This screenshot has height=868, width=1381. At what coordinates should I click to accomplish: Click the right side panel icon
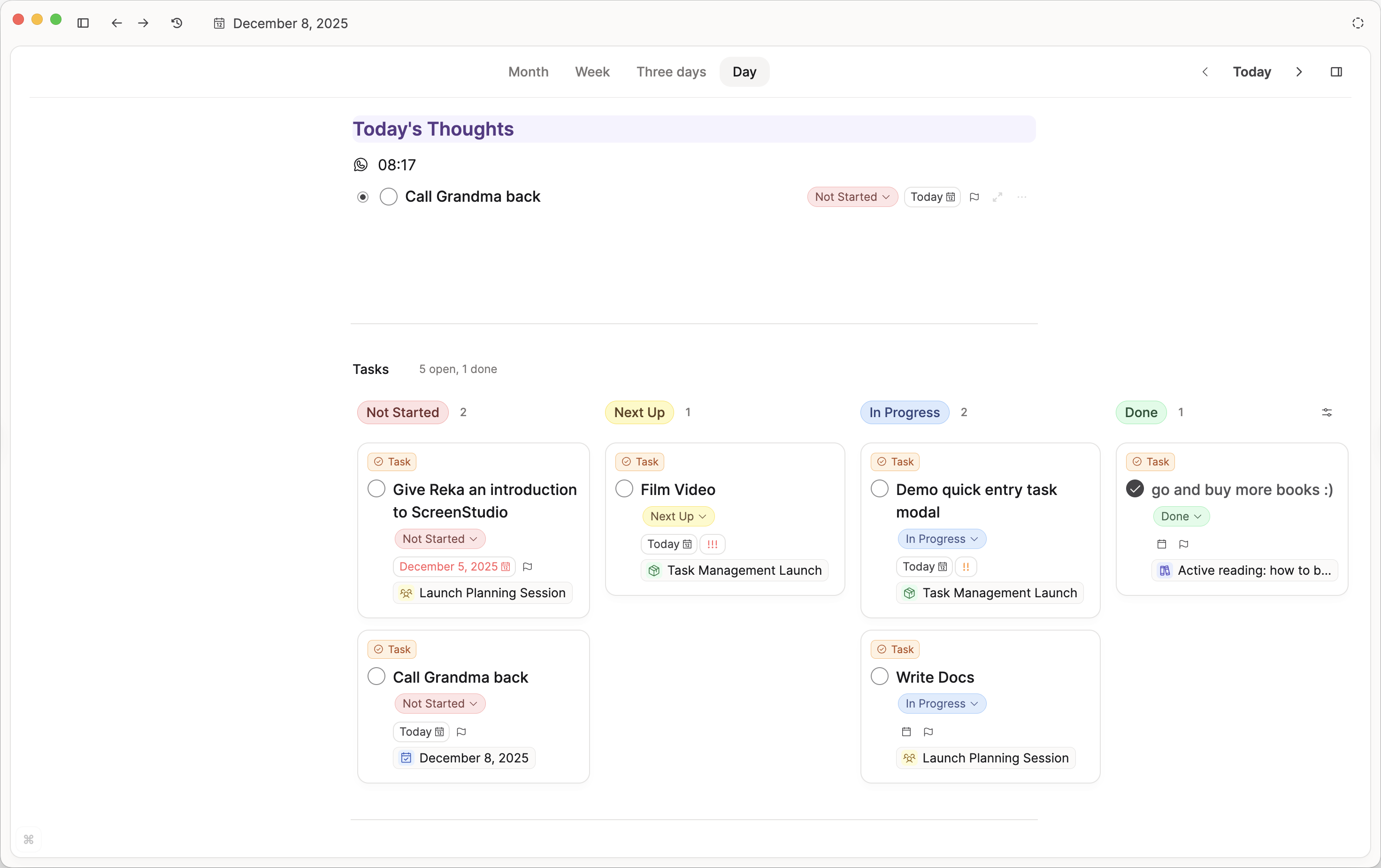tap(1335, 72)
